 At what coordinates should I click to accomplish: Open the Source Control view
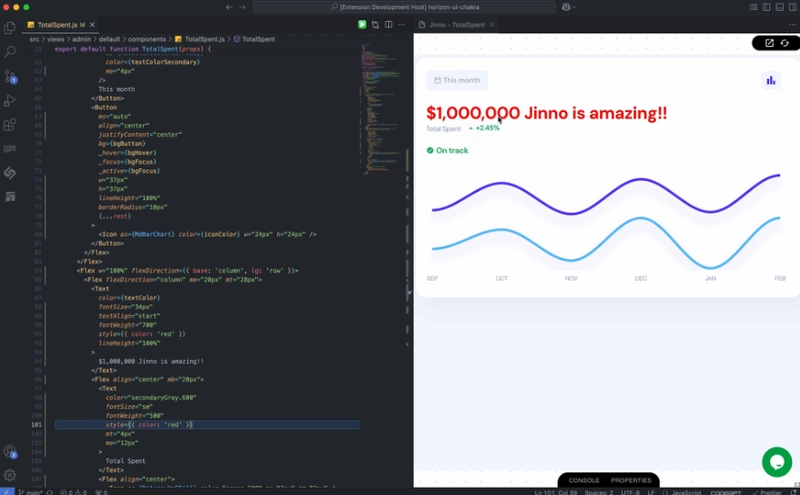[10, 77]
